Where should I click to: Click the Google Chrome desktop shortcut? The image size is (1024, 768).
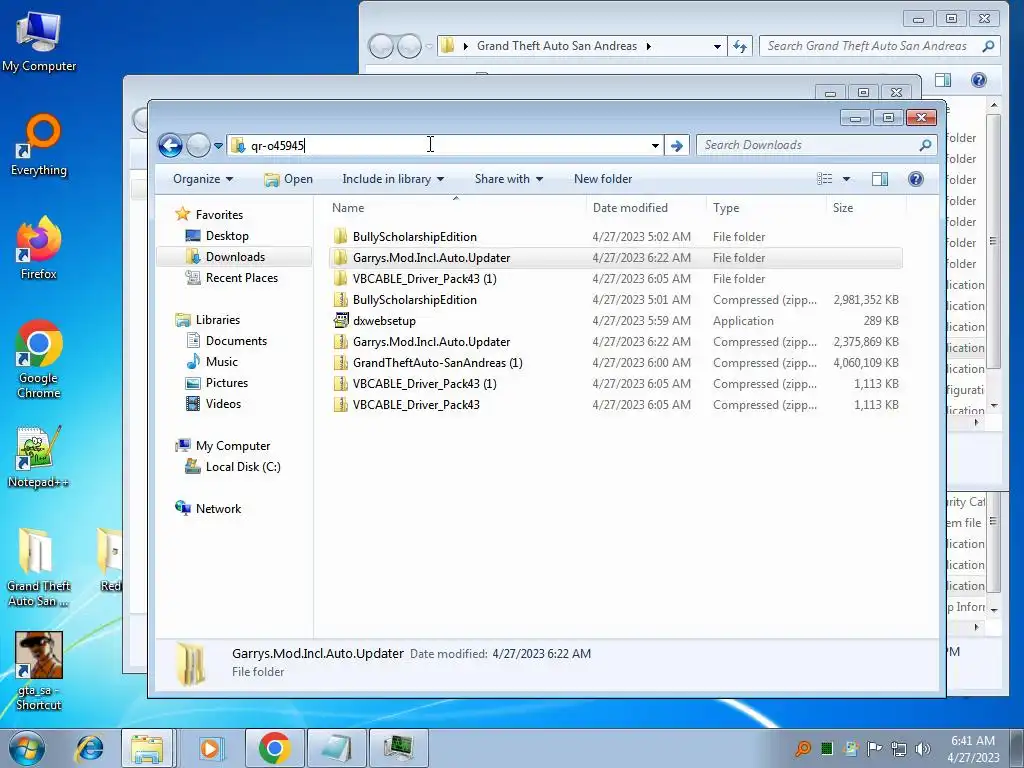[x=39, y=359]
